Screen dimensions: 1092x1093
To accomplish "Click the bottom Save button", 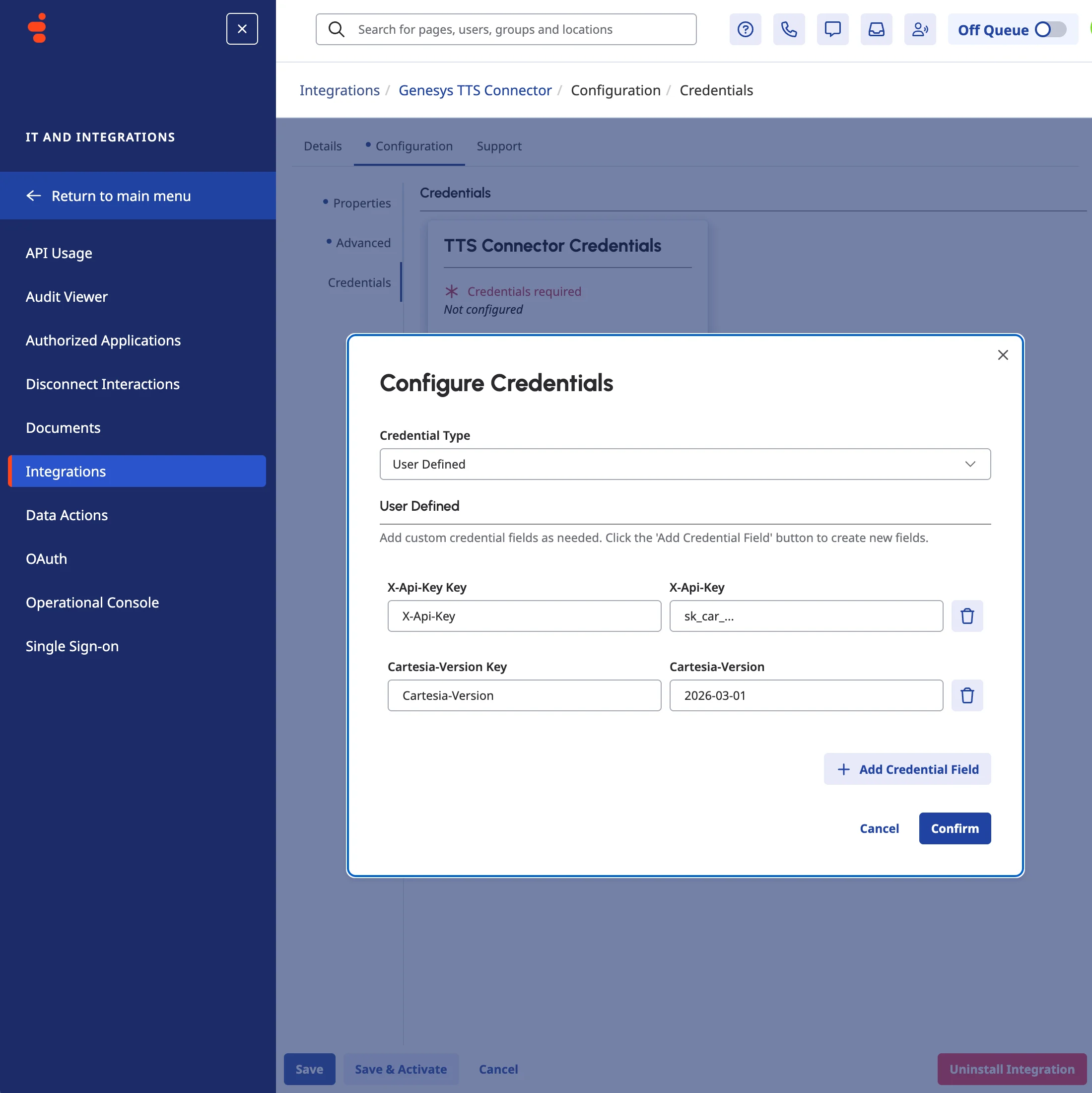I will coord(310,1069).
